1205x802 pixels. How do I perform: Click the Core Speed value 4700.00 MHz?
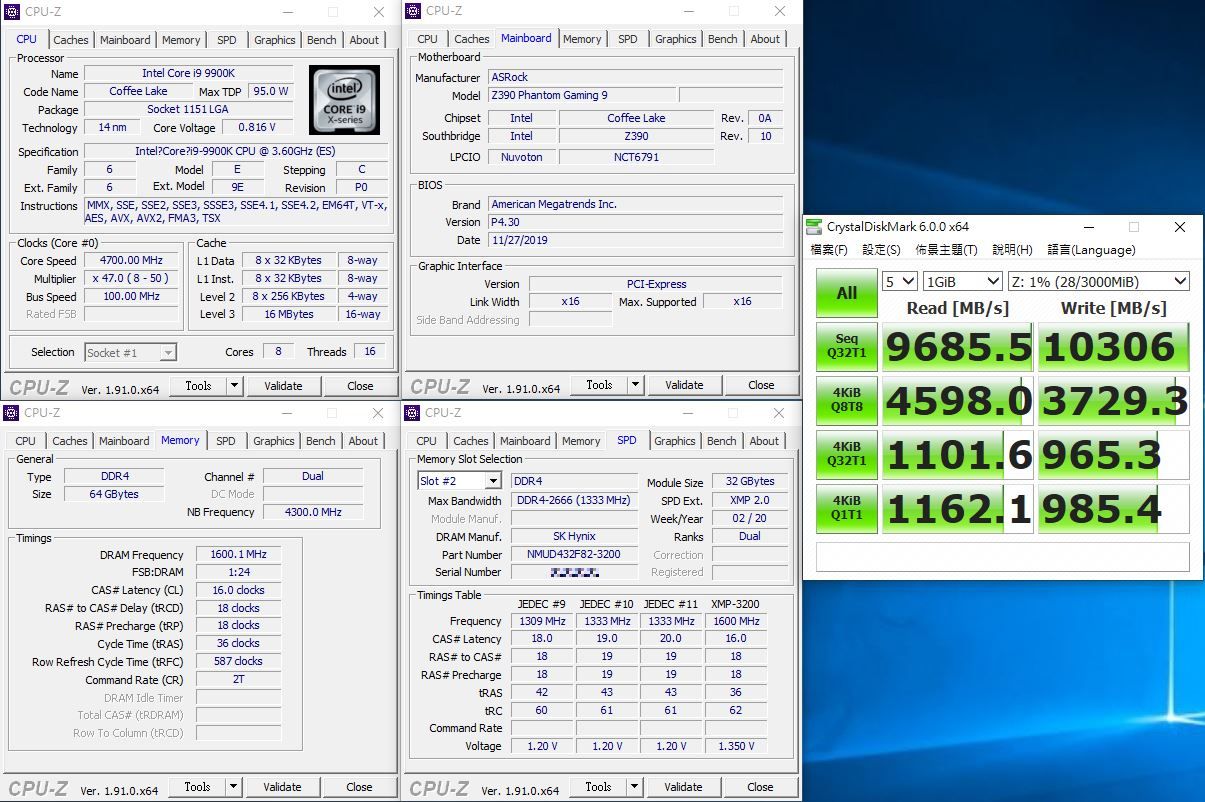132,260
